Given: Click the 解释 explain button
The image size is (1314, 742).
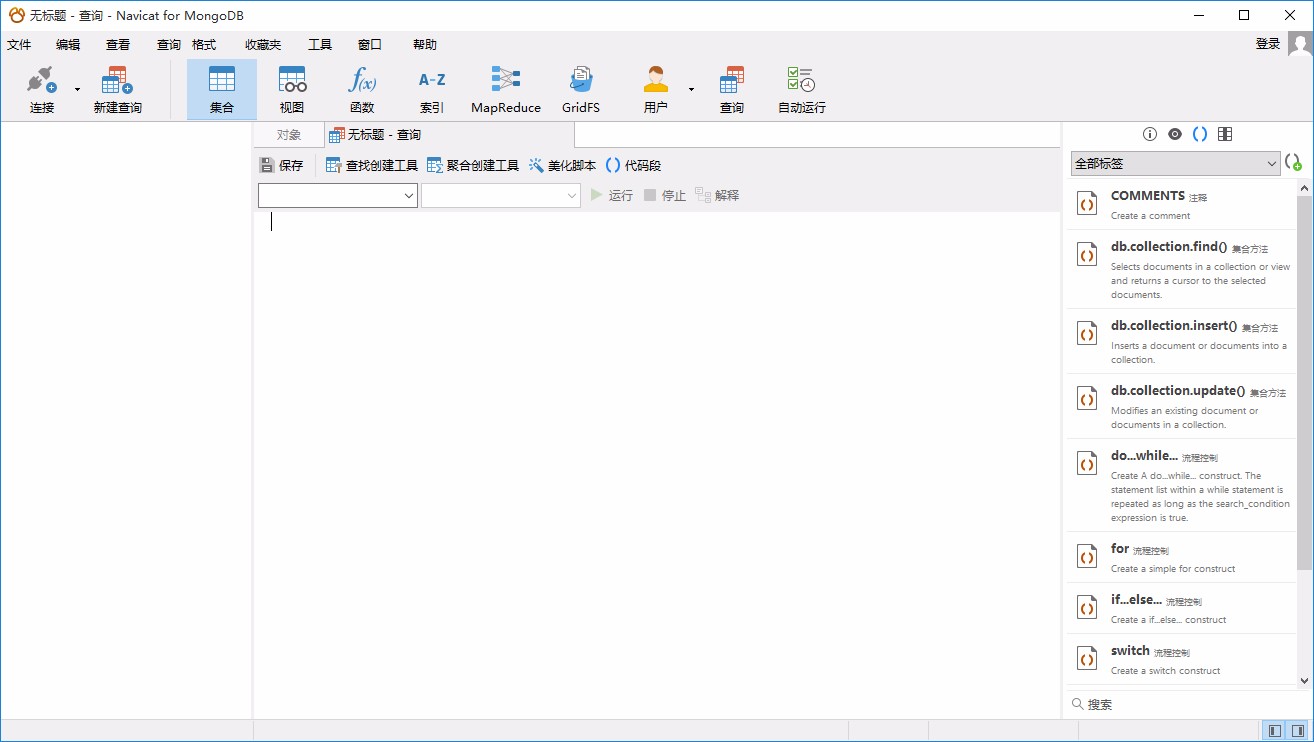Looking at the screenshot, I should tap(717, 196).
